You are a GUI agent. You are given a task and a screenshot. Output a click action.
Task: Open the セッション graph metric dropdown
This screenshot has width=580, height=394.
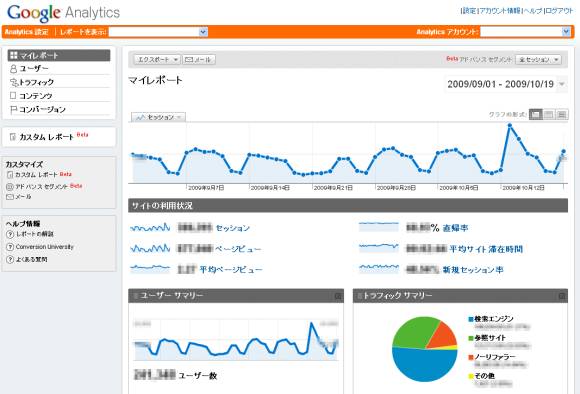158,117
